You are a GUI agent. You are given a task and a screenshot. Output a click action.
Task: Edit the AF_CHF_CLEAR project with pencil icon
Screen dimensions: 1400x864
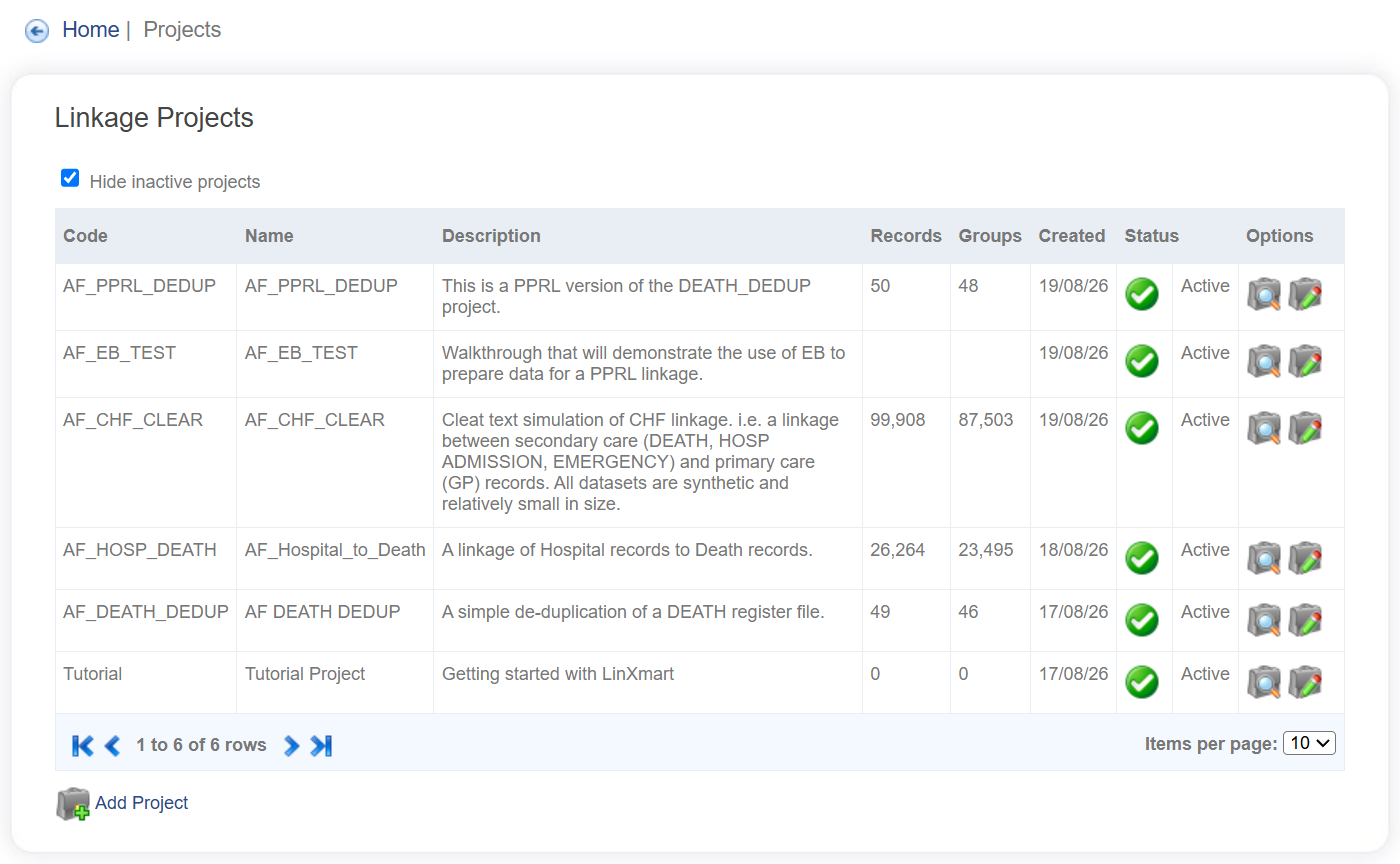[x=1305, y=429]
